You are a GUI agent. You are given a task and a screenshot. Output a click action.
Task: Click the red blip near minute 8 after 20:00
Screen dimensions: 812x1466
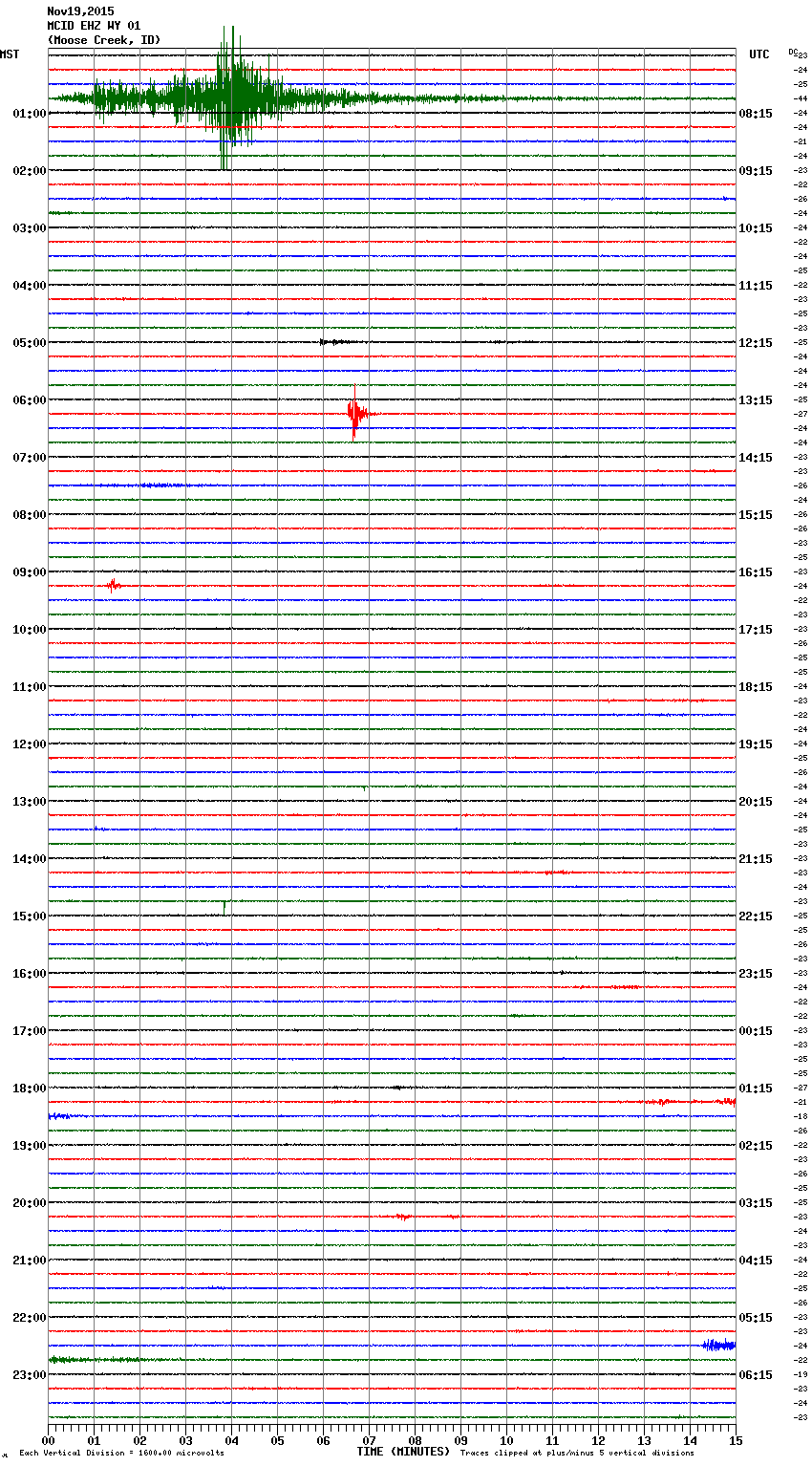(x=404, y=1217)
